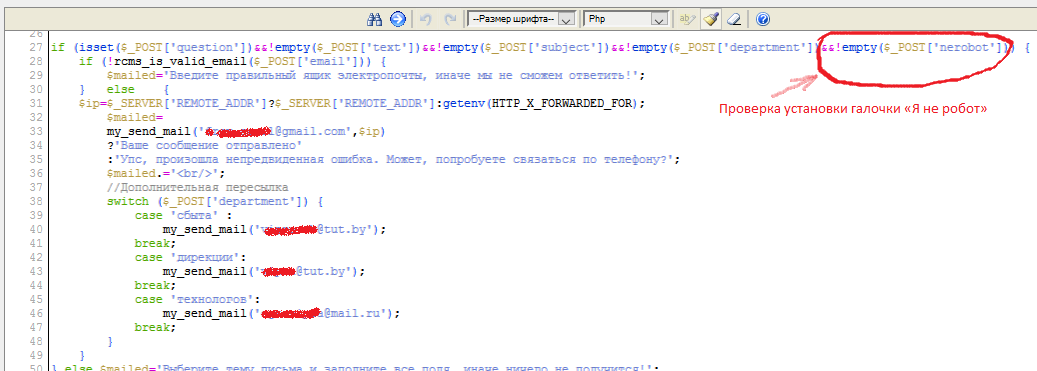Click the redo arrow icon
Image resolution: width=1037 pixels, height=371 pixels.
[x=450, y=19]
